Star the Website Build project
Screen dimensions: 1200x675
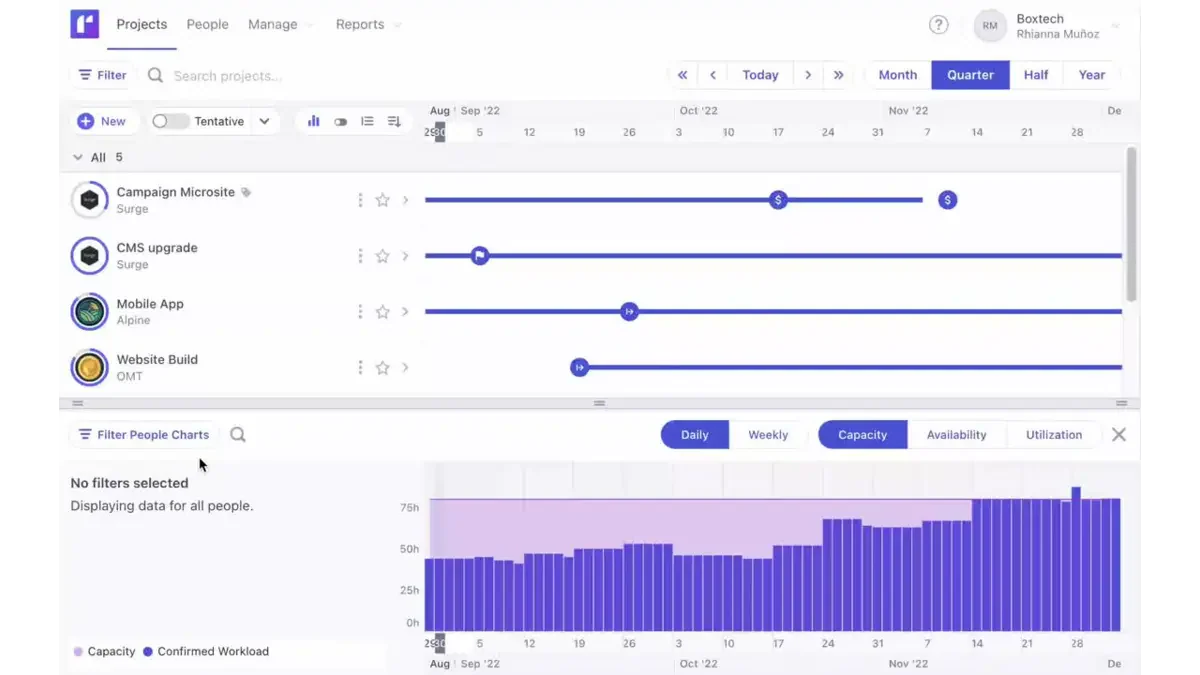click(382, 368)
